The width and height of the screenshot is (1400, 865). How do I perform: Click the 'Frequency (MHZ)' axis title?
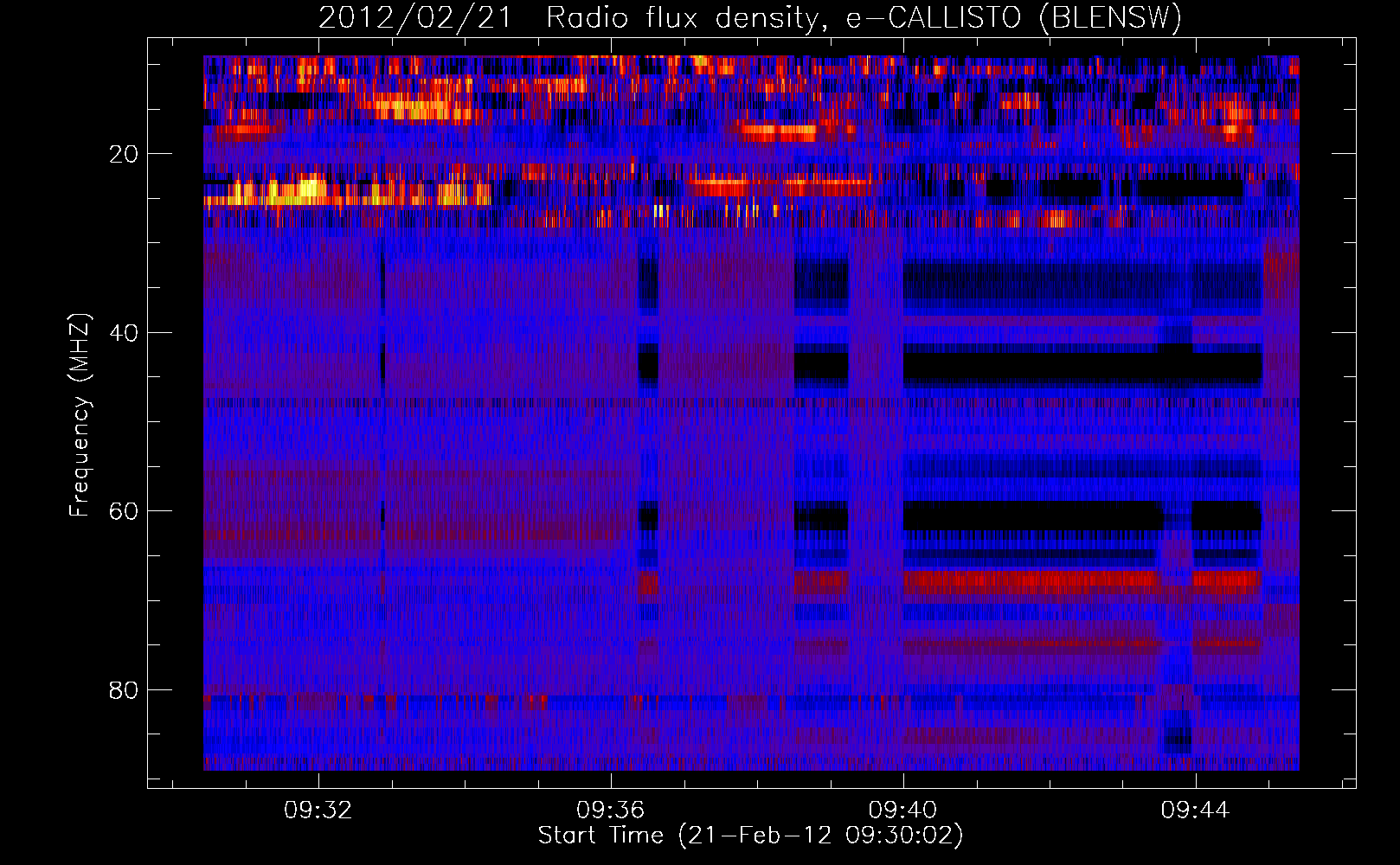click(80, 415)
